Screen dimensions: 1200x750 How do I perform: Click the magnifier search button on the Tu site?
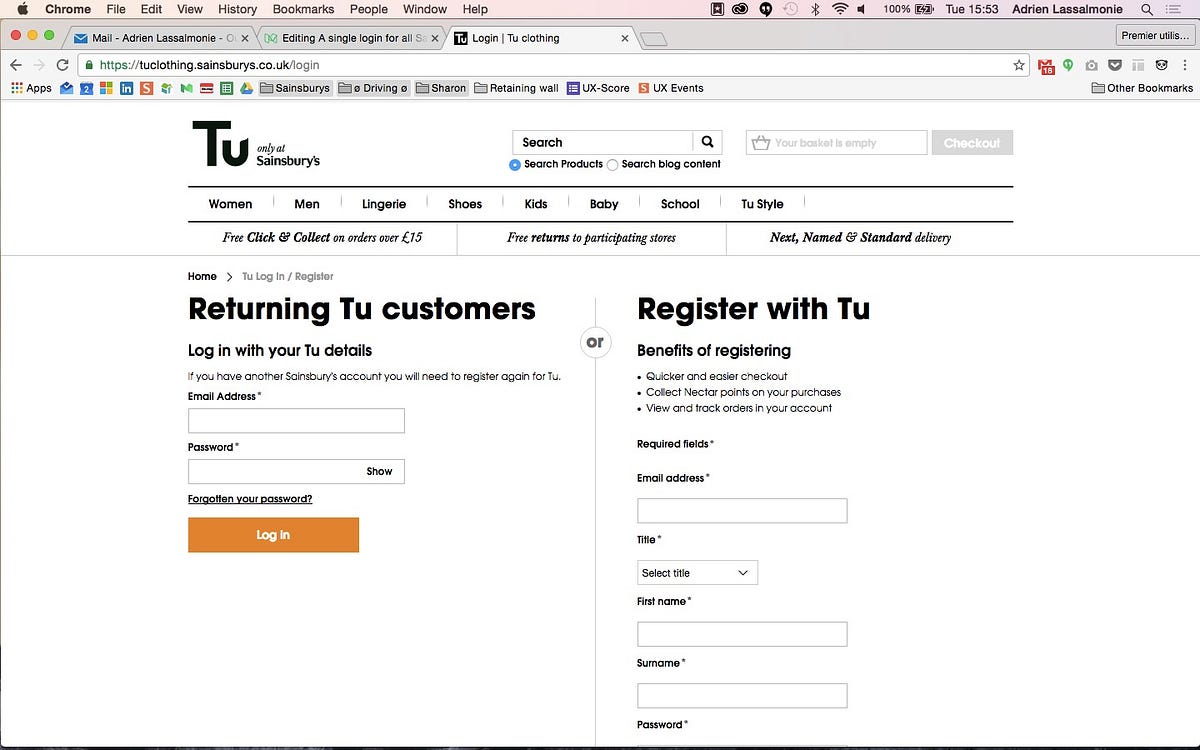click(707, 142)
